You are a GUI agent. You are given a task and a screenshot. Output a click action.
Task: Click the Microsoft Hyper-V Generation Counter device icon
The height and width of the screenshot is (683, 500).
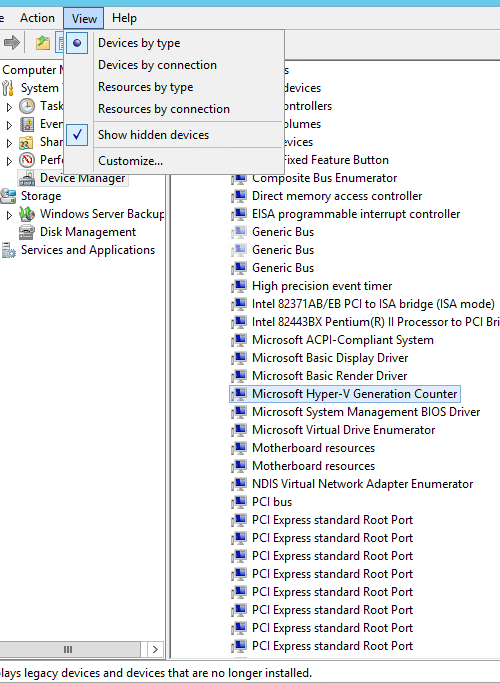coord(239,394)
